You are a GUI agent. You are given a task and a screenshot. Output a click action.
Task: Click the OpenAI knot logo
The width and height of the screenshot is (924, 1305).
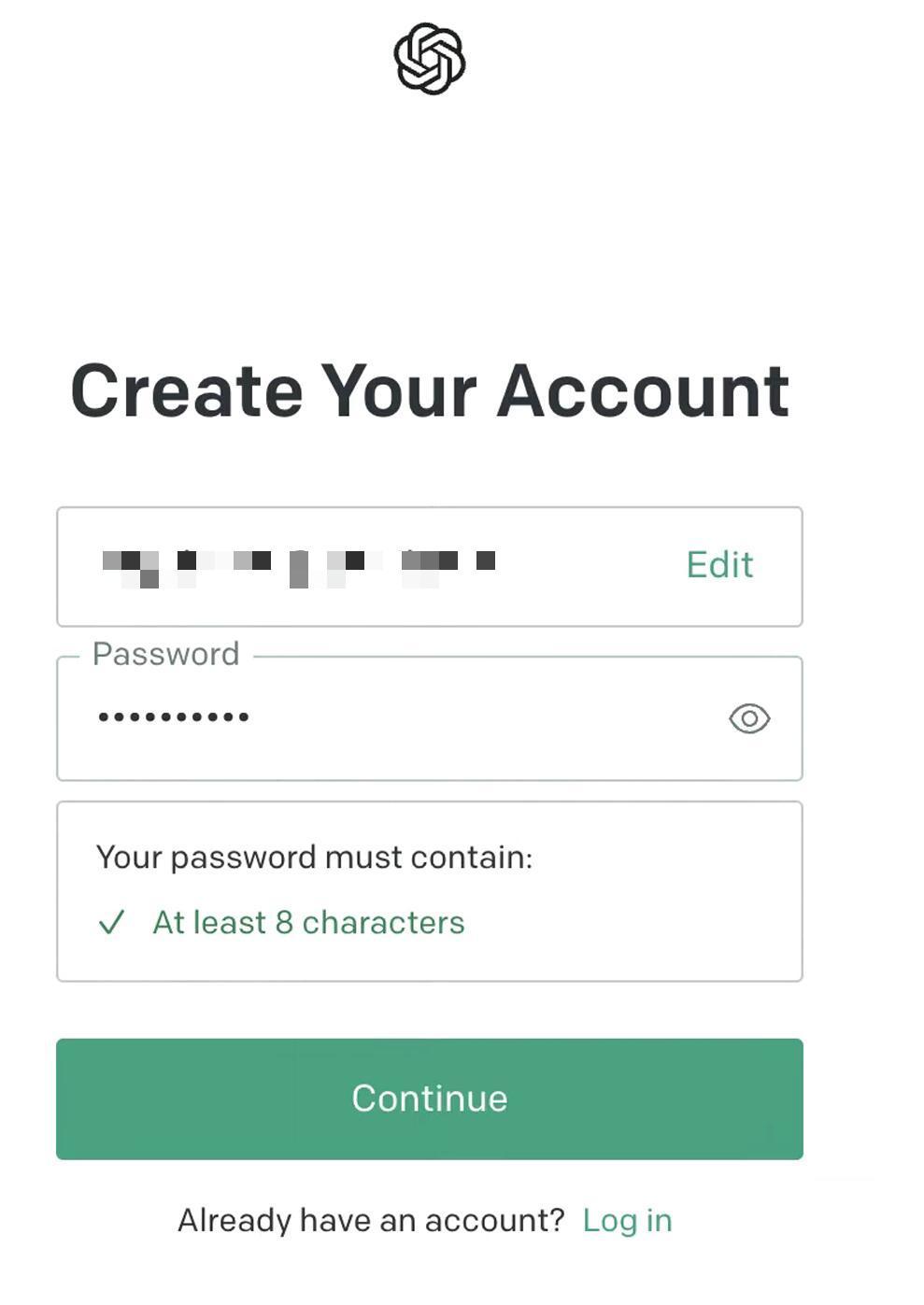point(430,59)
